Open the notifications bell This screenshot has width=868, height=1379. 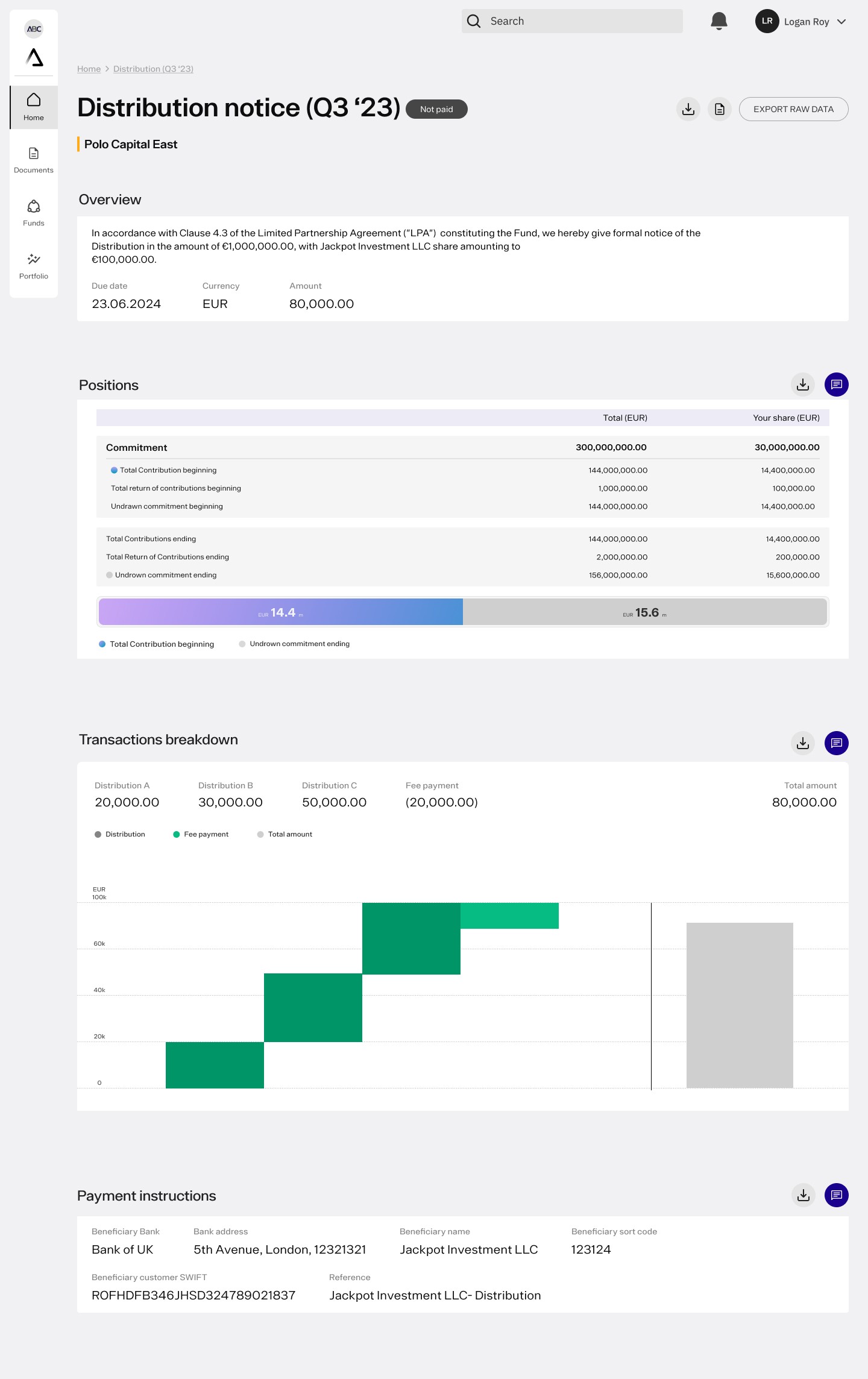coord(719,21)
